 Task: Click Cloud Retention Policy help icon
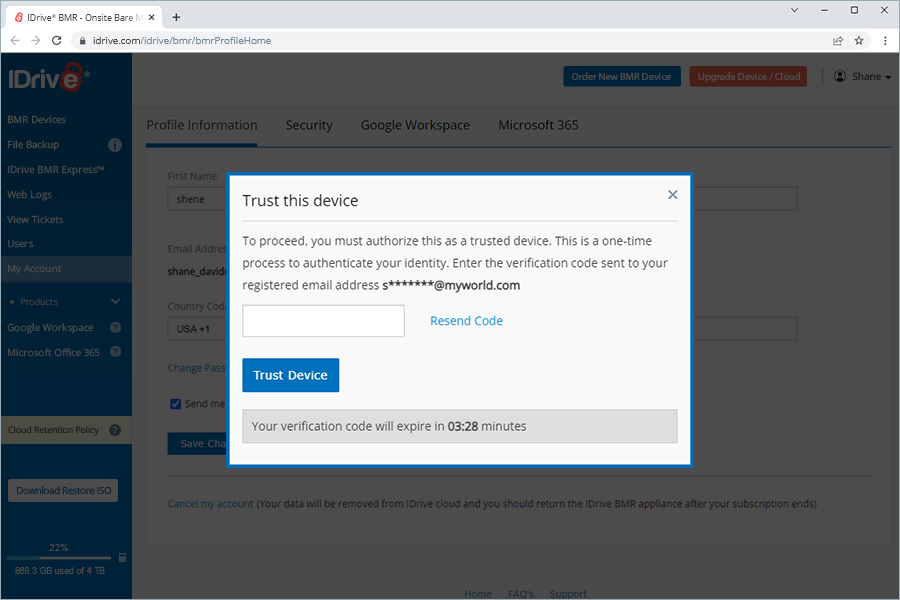[115, 429]
